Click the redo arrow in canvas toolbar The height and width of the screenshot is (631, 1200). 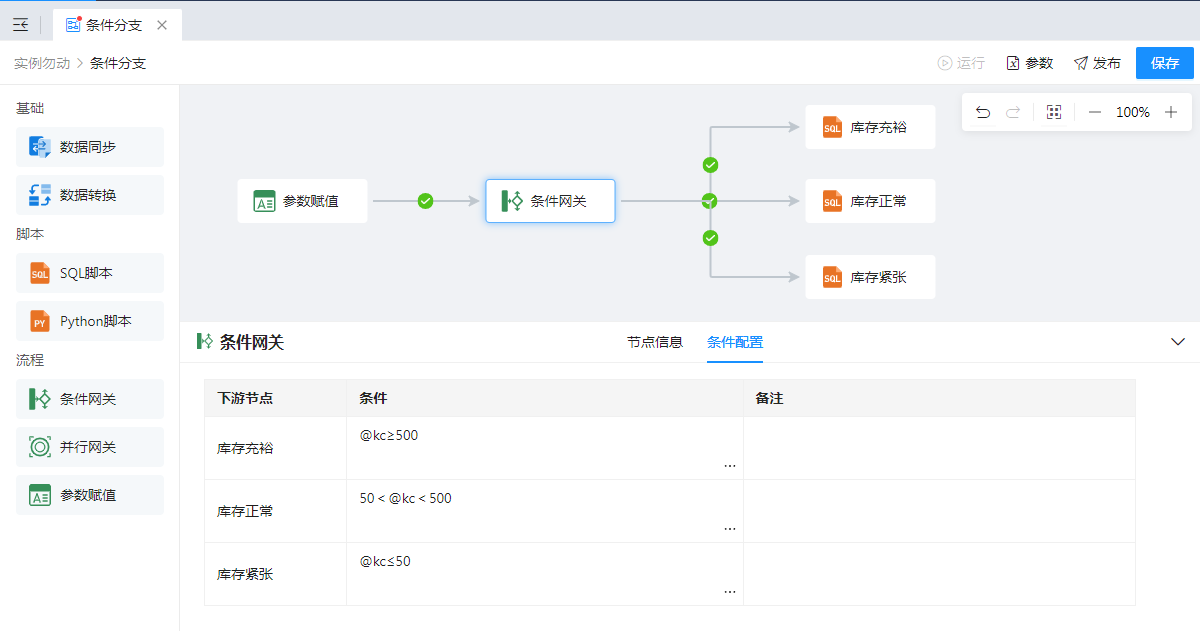coord(1013,112)
